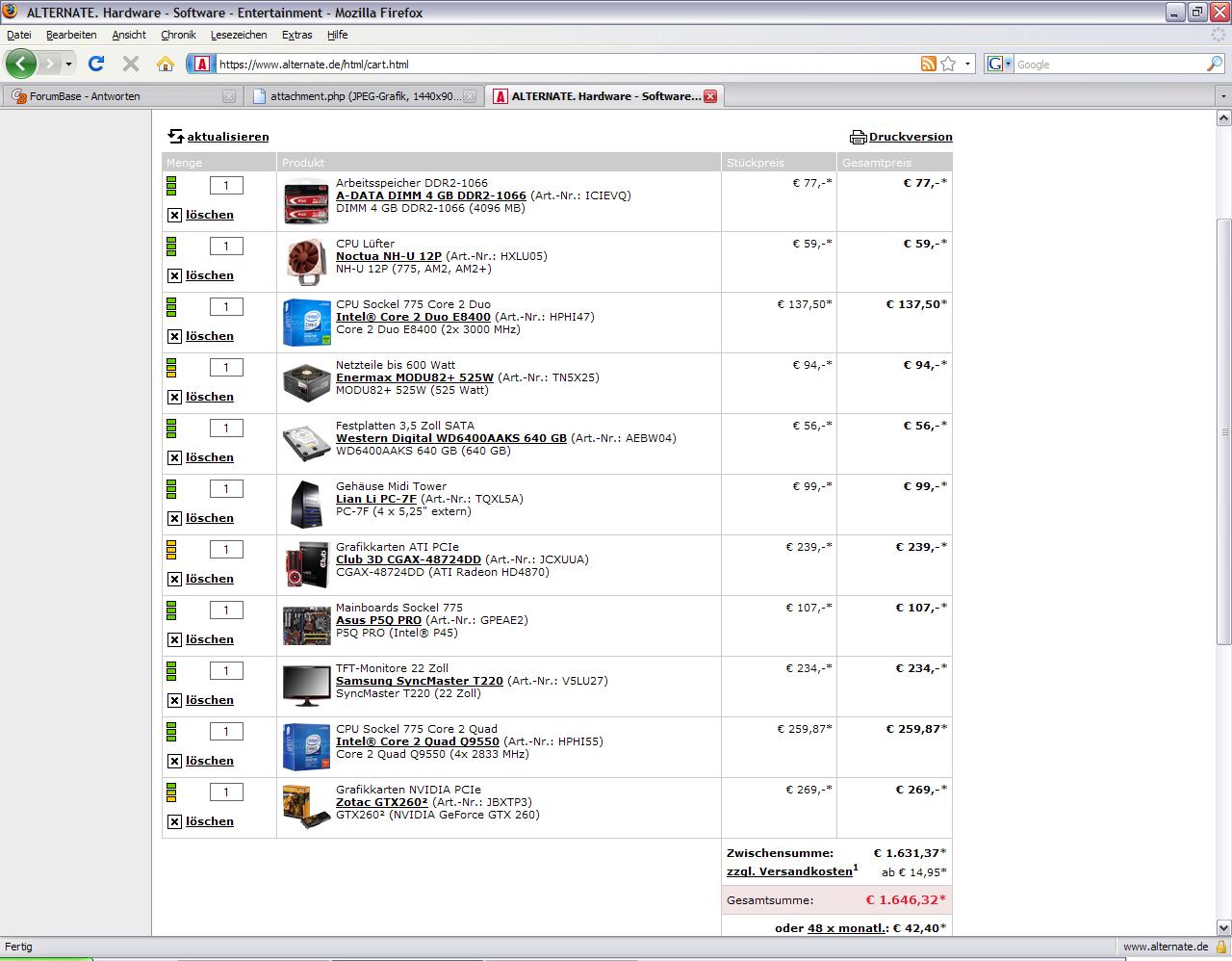Screen dimensions: 1232x961
Task: Open the list-all-tabs dropdown arrow
Action: 1223,96
